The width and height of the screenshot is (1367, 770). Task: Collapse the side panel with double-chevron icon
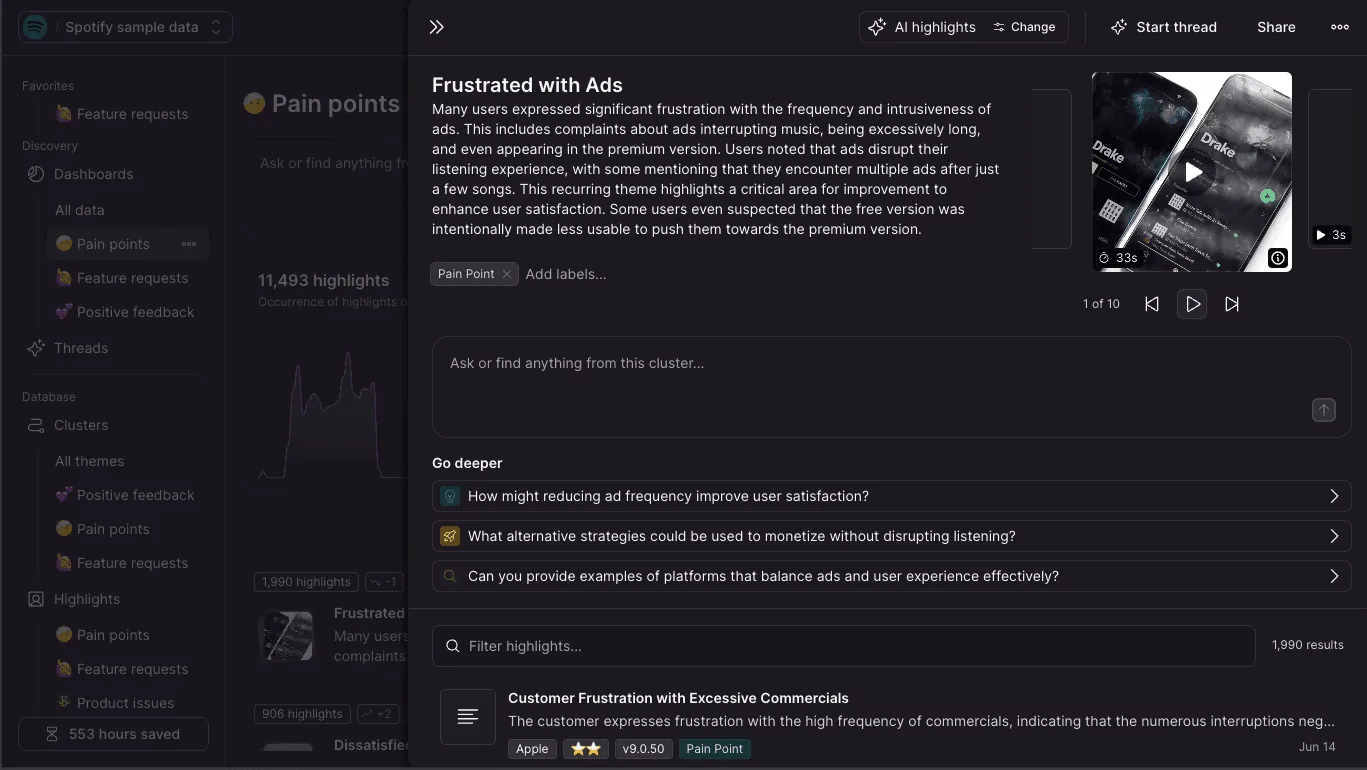pyautogui.click(x=436, y=27)
